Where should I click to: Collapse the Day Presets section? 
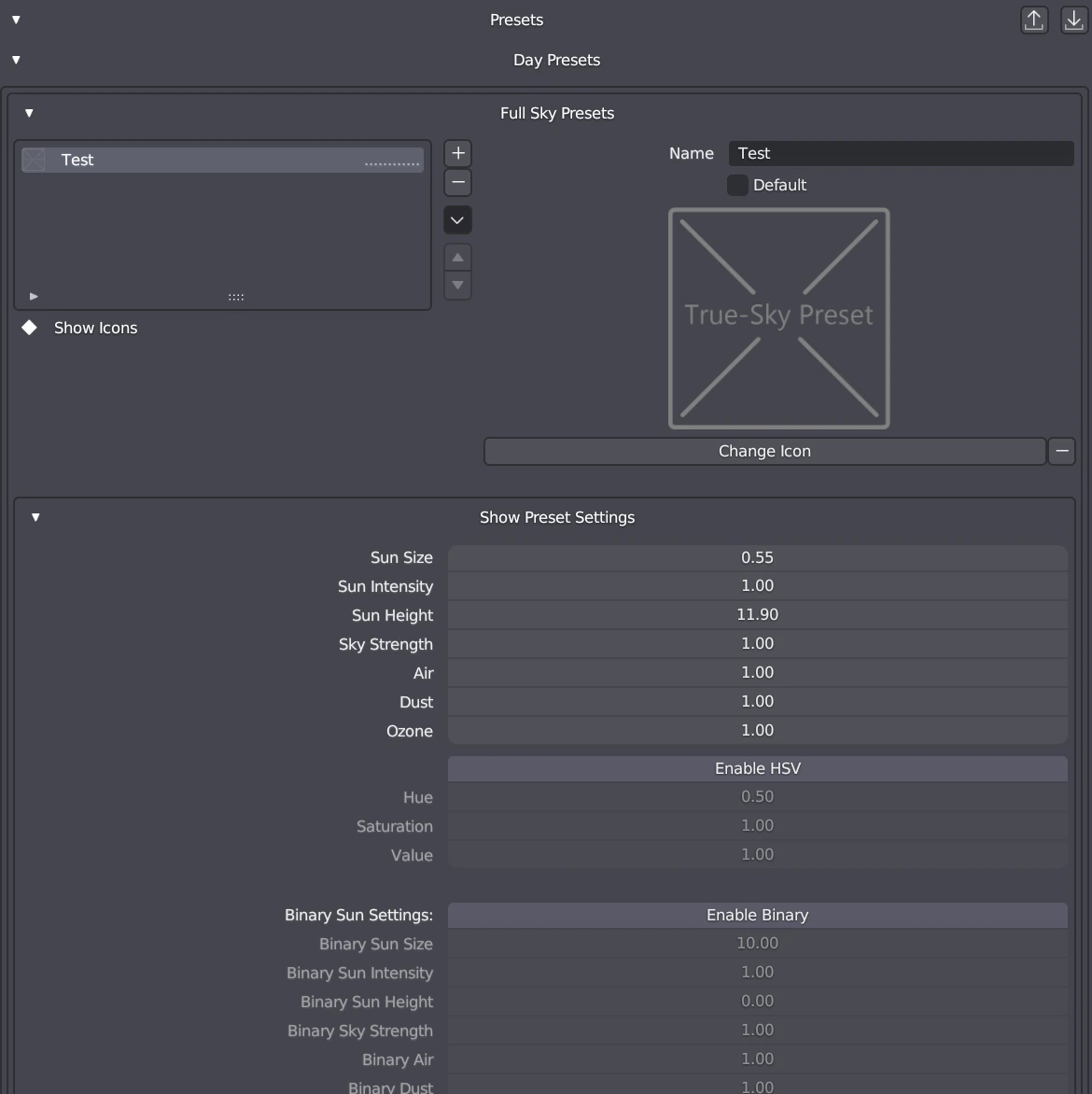(16, 60)
